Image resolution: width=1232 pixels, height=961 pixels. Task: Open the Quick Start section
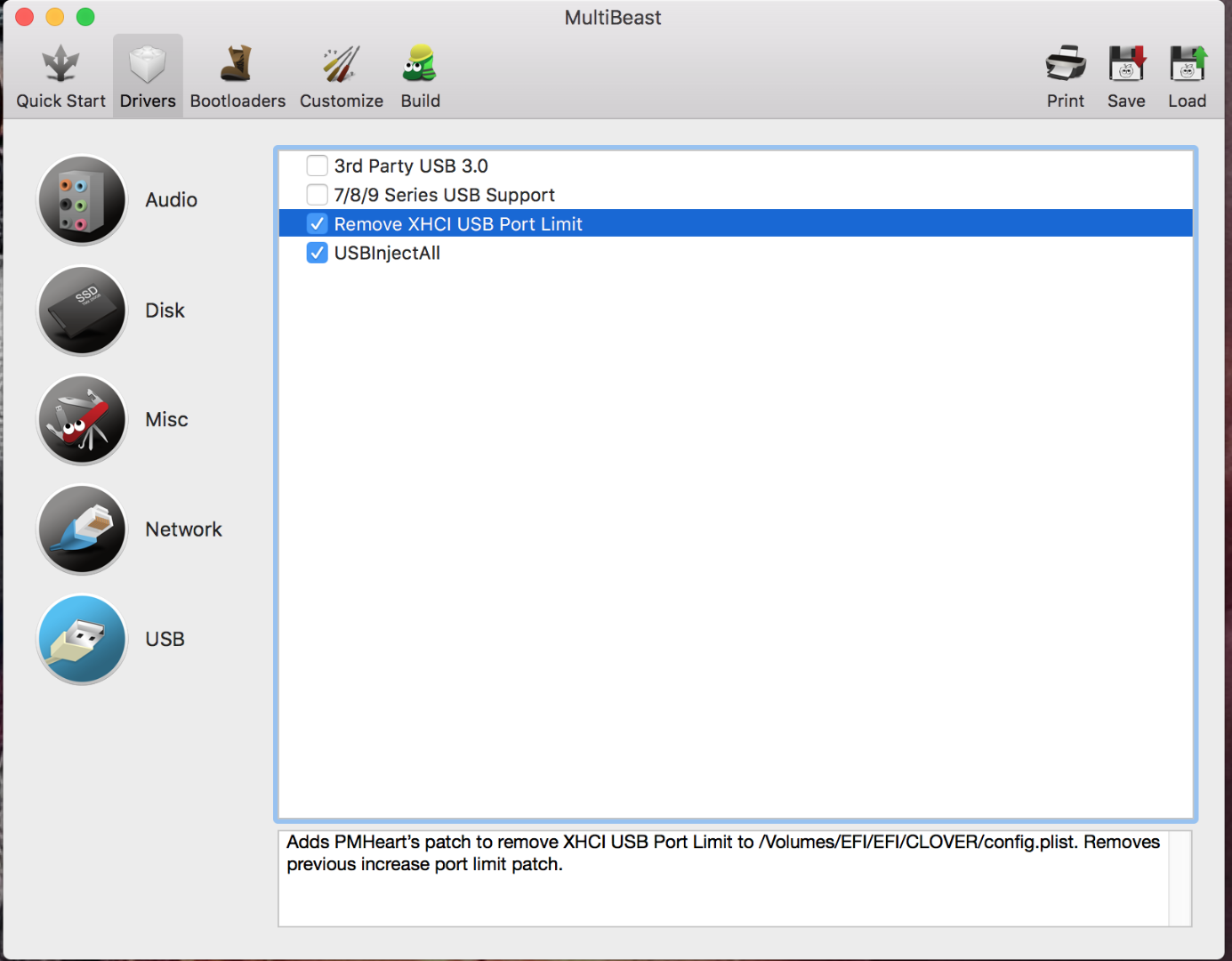tap(60, 77)
